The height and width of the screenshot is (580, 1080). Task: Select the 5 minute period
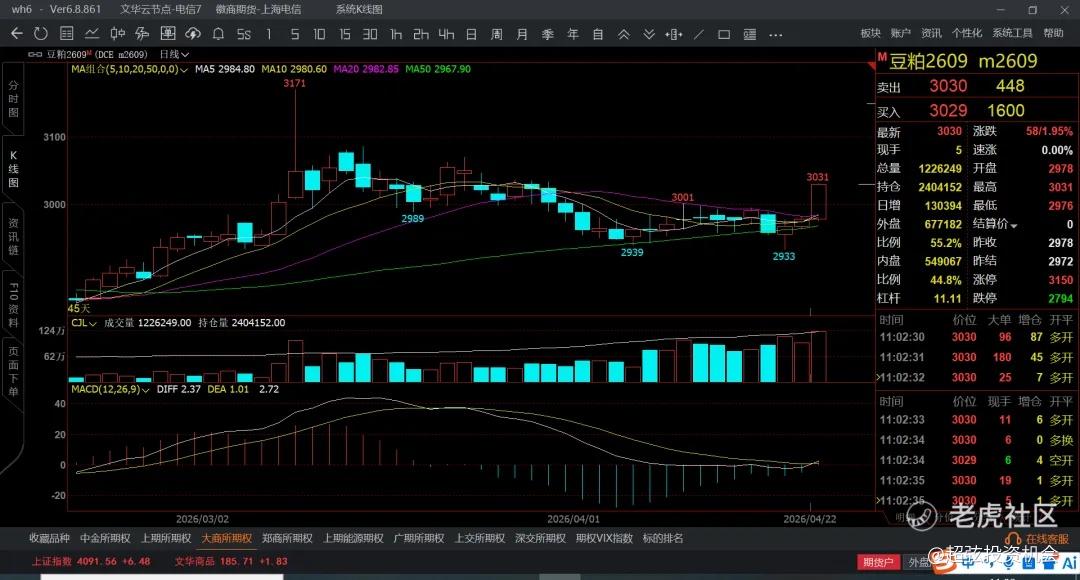tap(295, 34)
